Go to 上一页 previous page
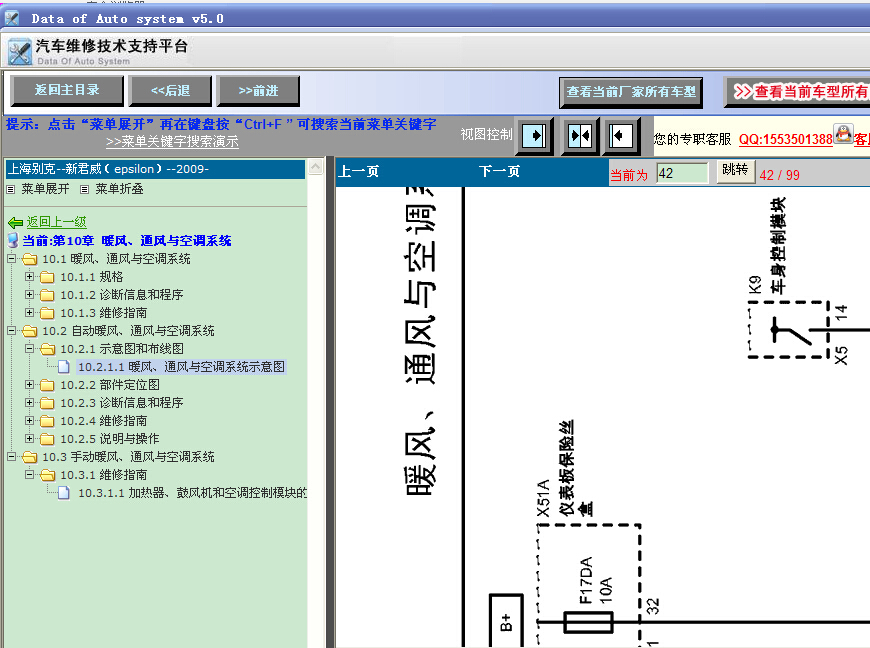870x648 pixels. (x=358, y=171)
